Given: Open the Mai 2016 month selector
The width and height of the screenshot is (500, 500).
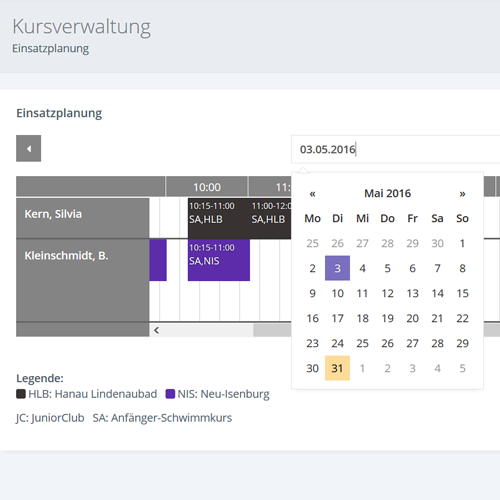Looking at the screenshot, I should [x=387, y=194].
